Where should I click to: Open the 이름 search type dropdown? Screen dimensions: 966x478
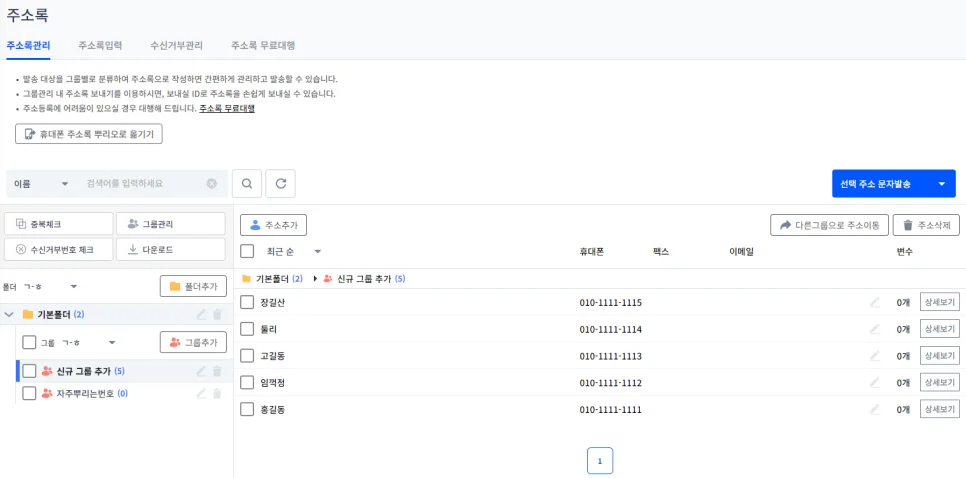pos(42,184)
